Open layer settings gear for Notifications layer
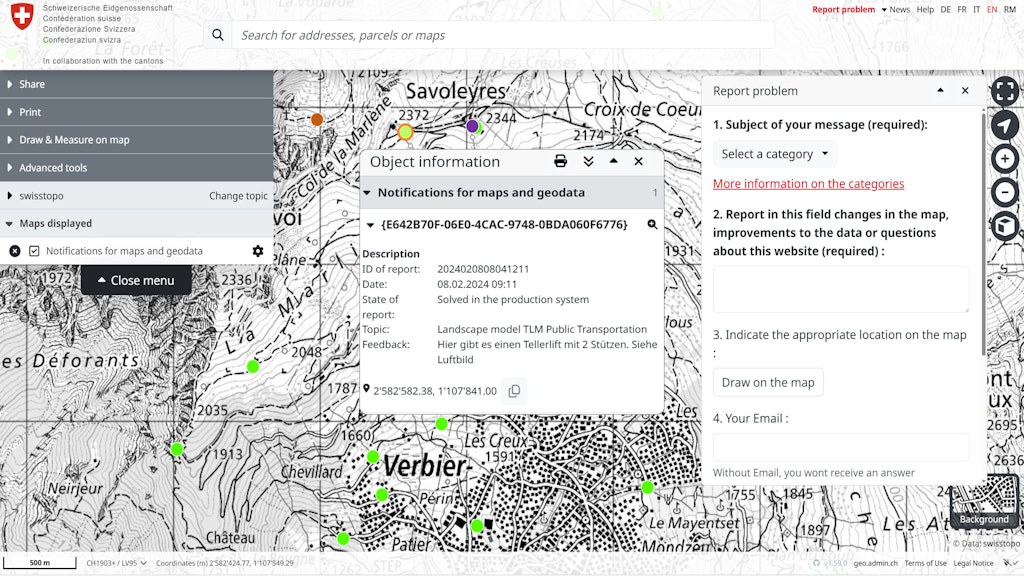Screen dimensions: 1024x576 pyautogui.click(x=258, y=251)
